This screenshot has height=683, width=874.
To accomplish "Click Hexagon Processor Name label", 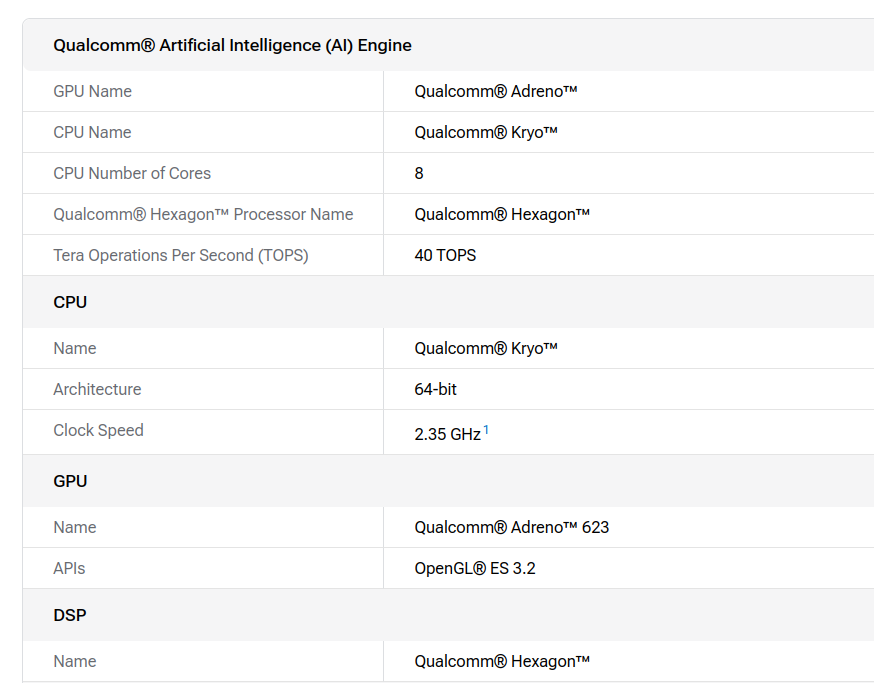I will coord(203,214).
